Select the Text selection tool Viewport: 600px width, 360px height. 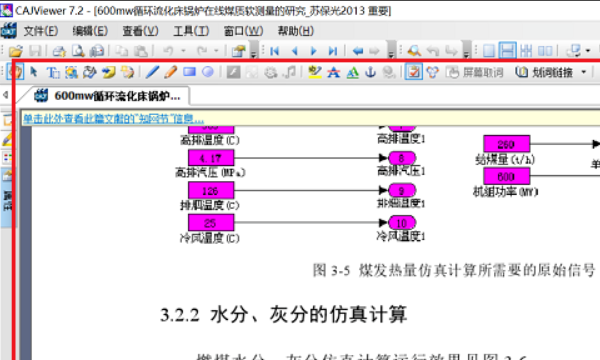pos(53,72)
